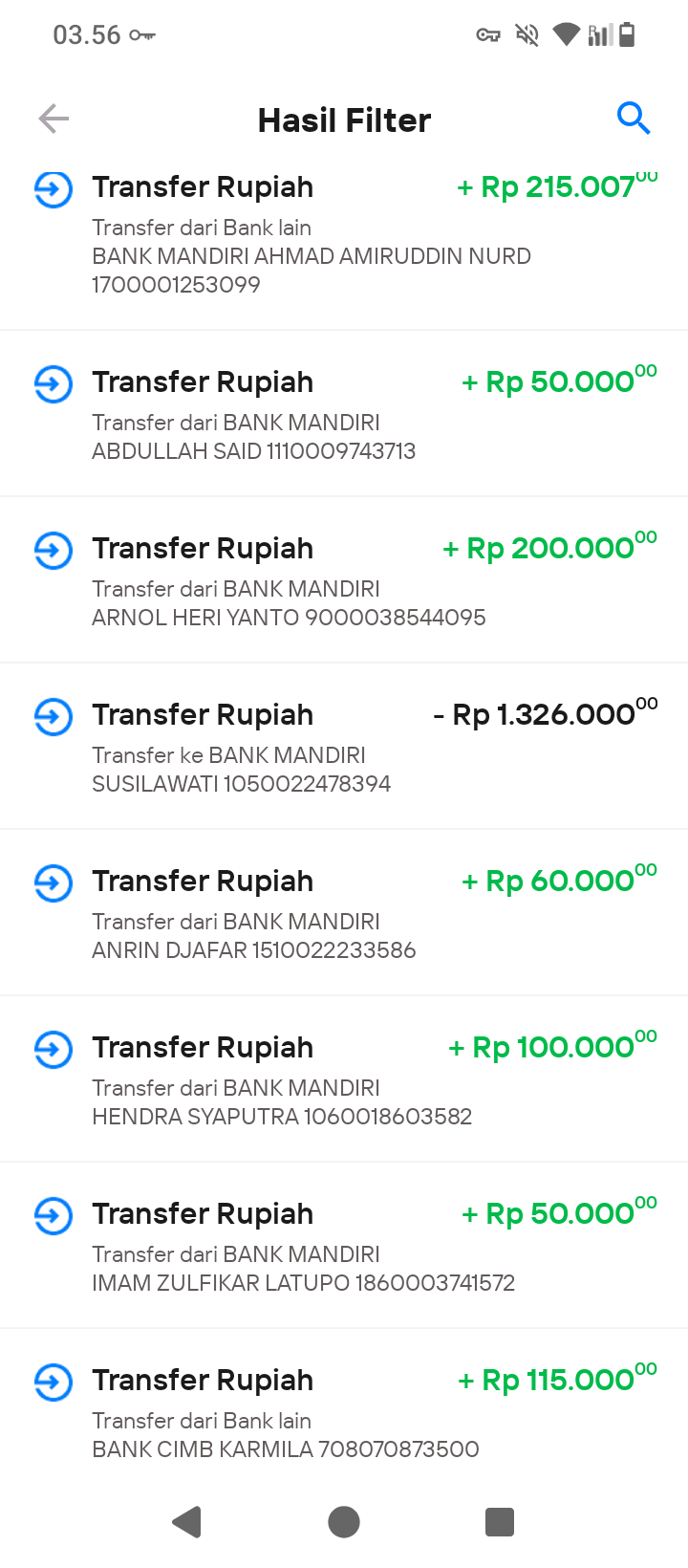
Task: Tap transfer icon for the ABDULLAH SAID transaction
Action: click(x=54, y=383)
